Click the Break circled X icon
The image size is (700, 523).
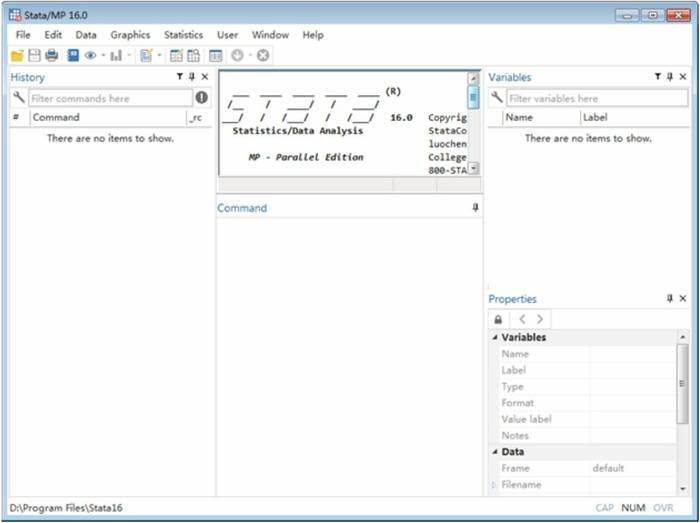[263, 55]
